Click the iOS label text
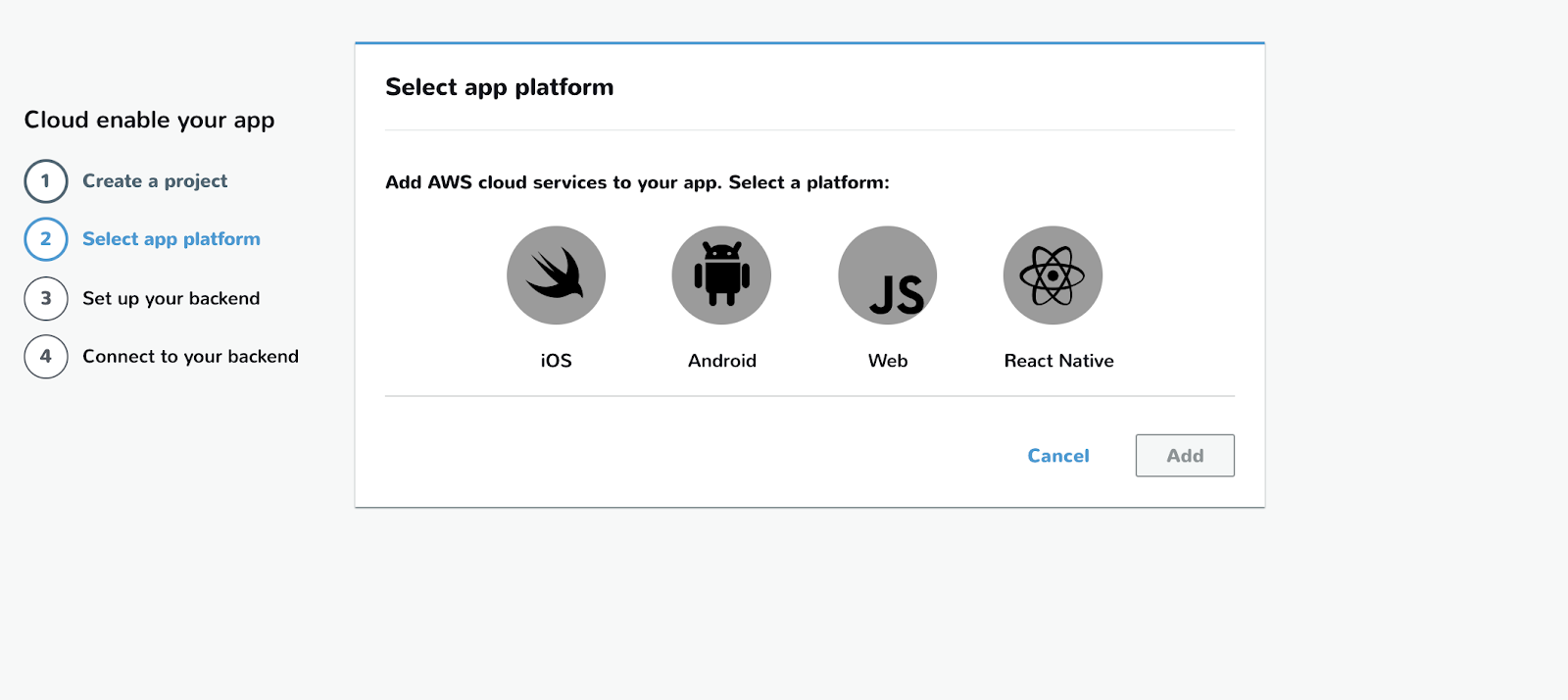The width and height of the screenshot is (1568, 700). (x=556, y=361)
